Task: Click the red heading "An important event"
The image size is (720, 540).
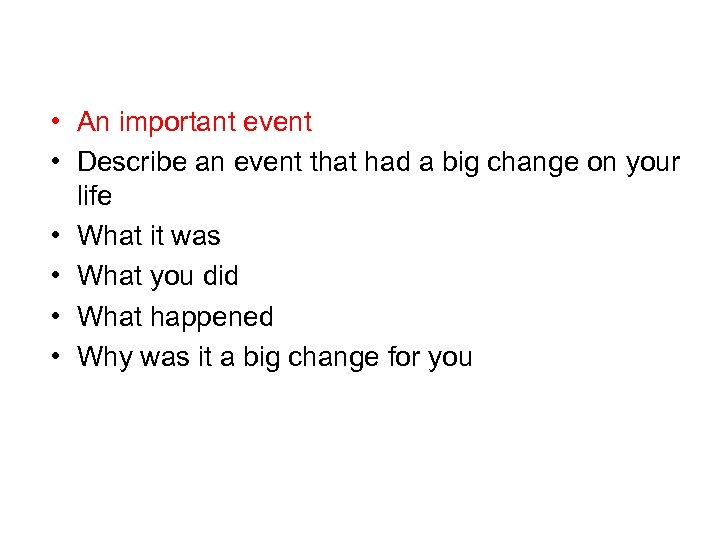Action: click(195, 122)
